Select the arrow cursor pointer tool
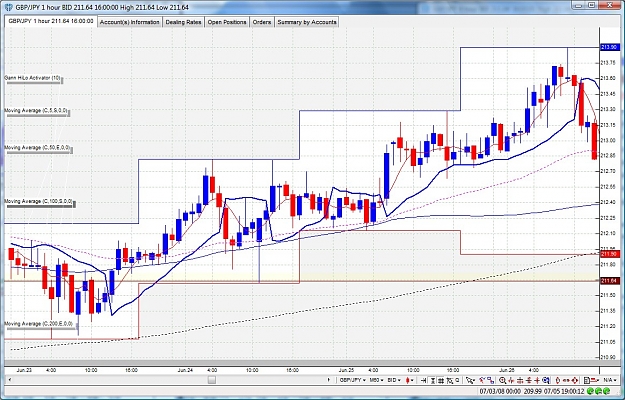625x400 pixels. tap(470, 380)
